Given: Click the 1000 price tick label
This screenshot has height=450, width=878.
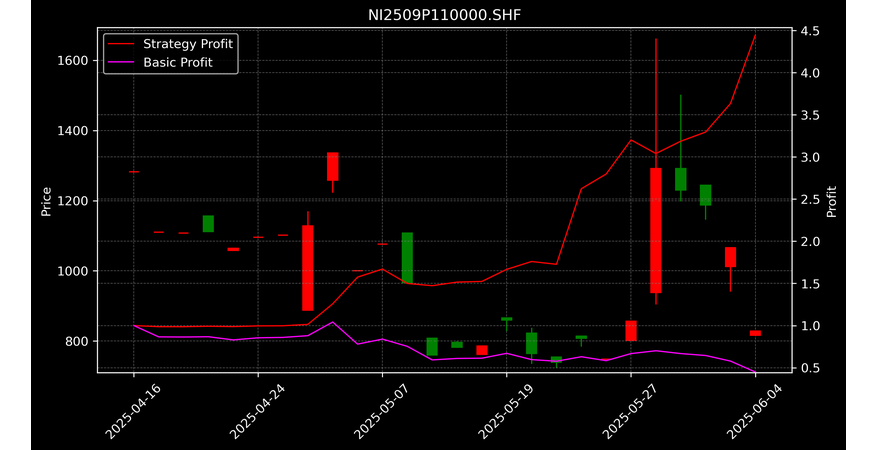Looking at the screenshot, I should tap(73, 271).
